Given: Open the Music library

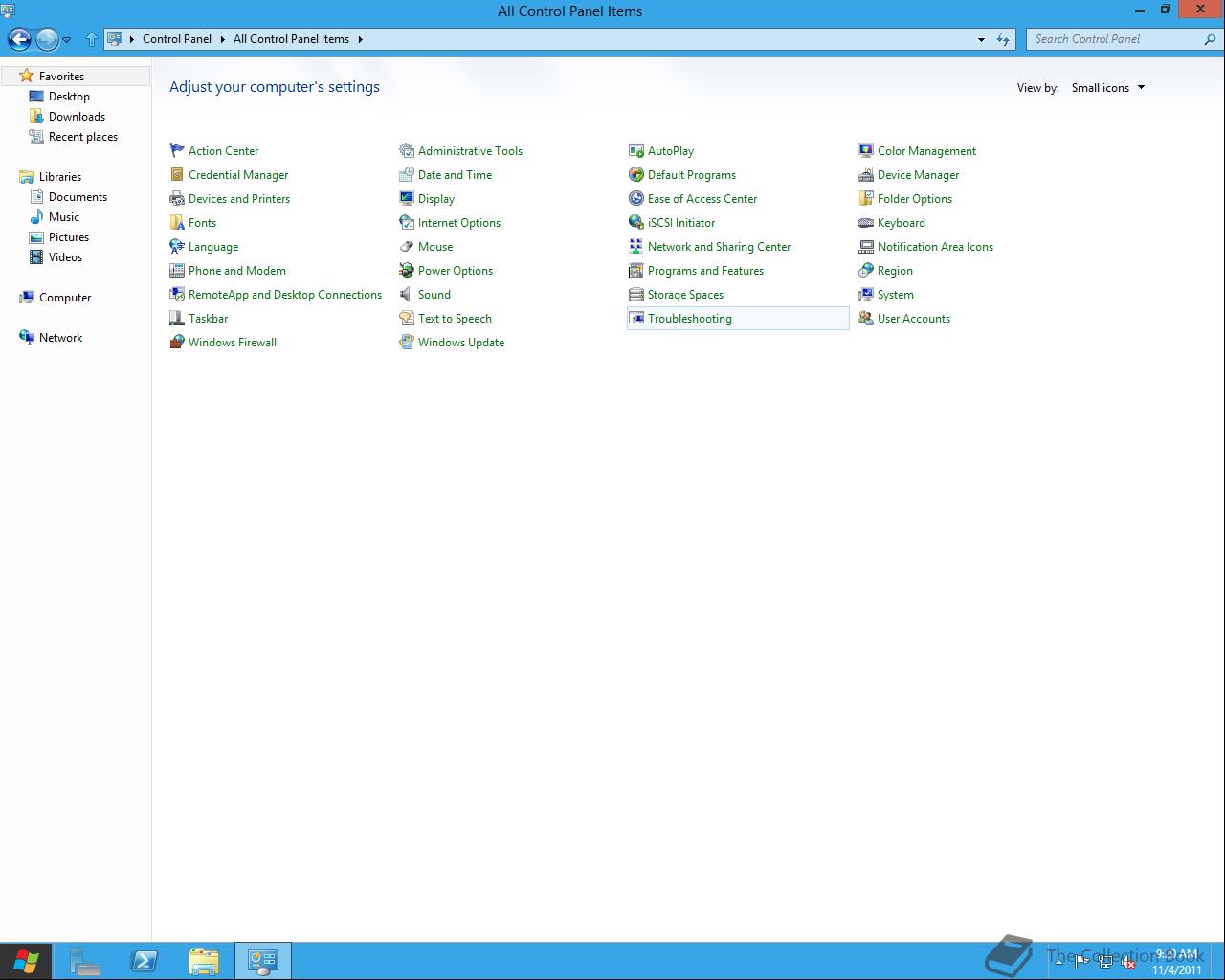Looking at the screenshot, I should [64, 216].
